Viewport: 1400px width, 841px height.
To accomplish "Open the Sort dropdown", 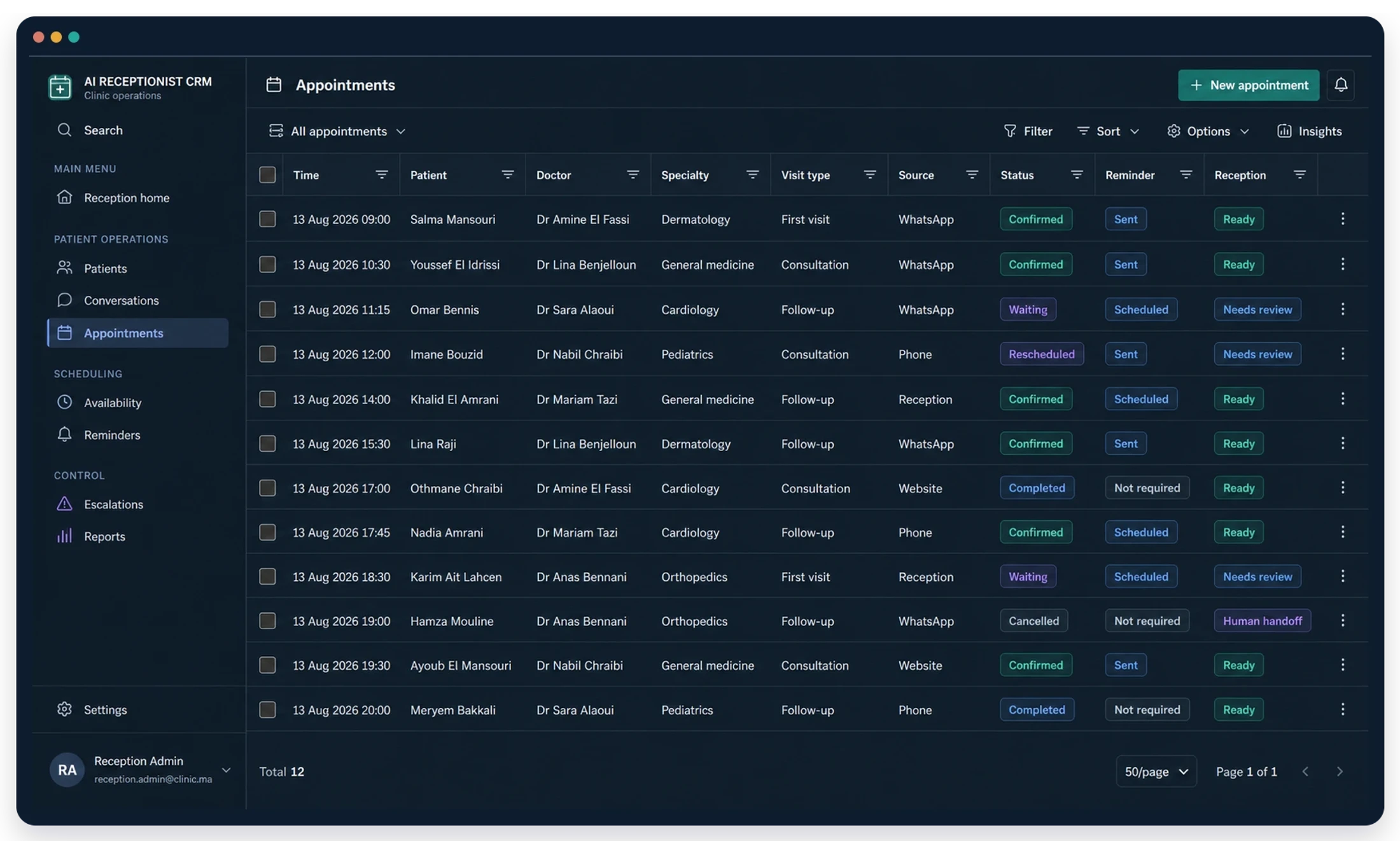I will [x=1108, y=131].
